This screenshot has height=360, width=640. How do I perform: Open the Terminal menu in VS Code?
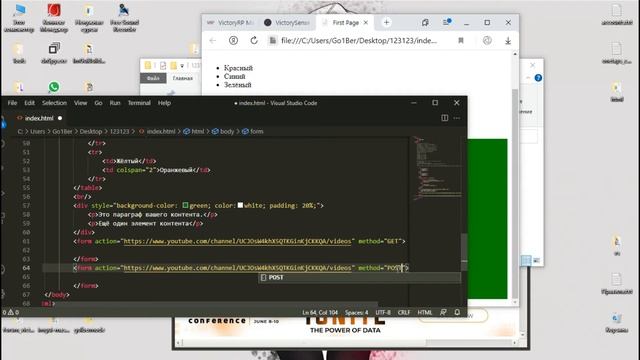[139, 103]
